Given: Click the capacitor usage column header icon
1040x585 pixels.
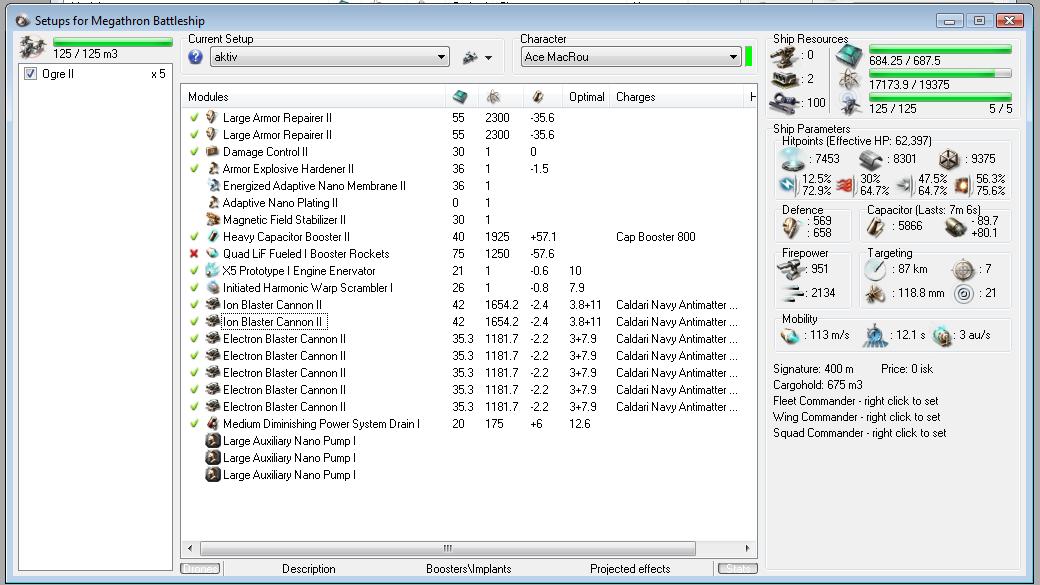Looking at the screenshot, I should 538,97.
